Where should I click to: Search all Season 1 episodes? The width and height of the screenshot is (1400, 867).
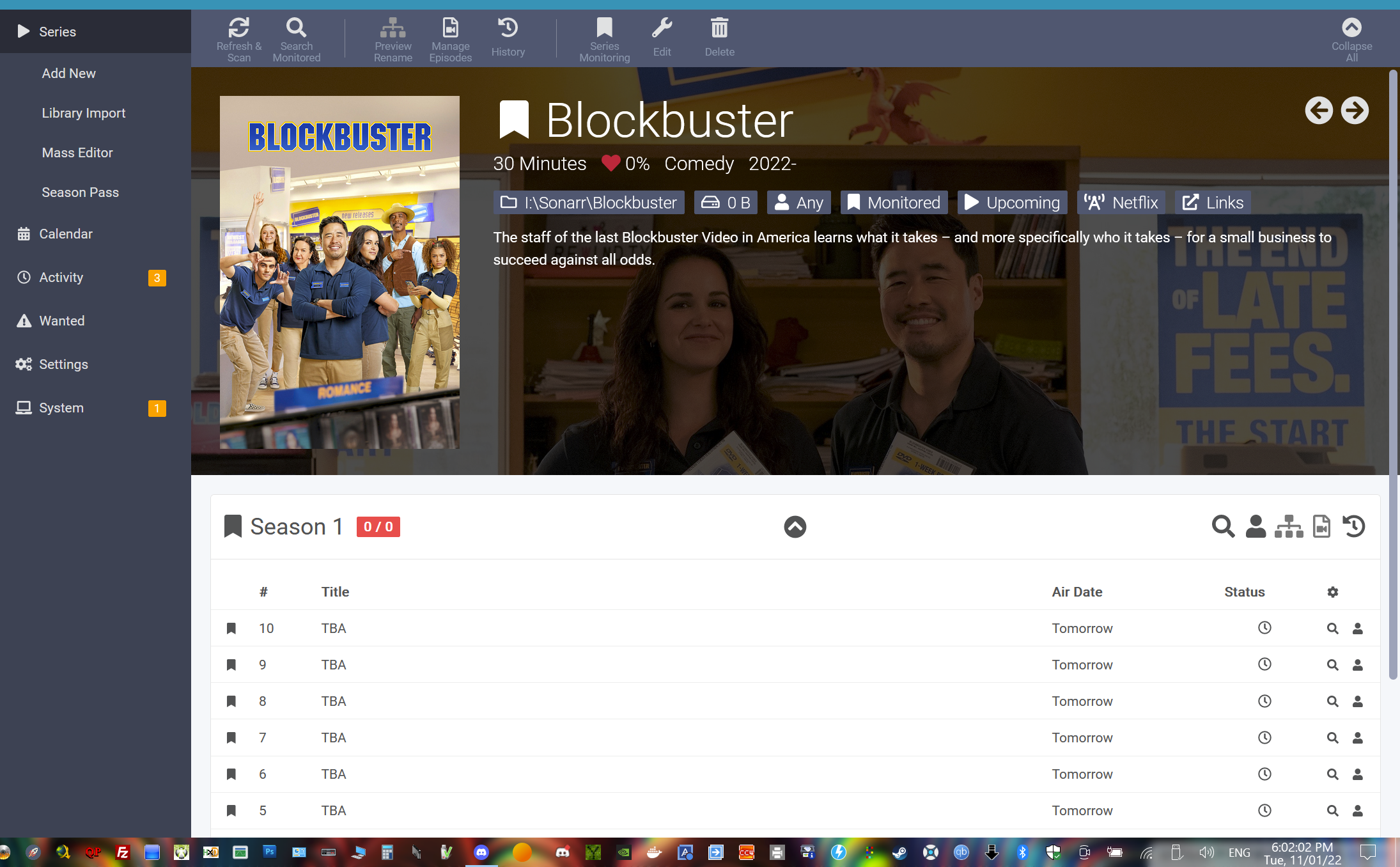1223,527
